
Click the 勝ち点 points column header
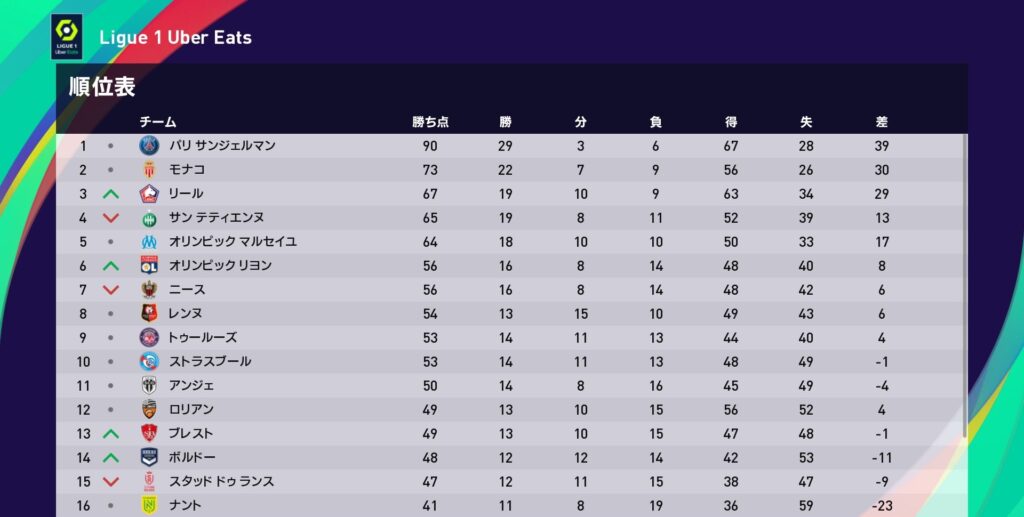coord(431,122)
